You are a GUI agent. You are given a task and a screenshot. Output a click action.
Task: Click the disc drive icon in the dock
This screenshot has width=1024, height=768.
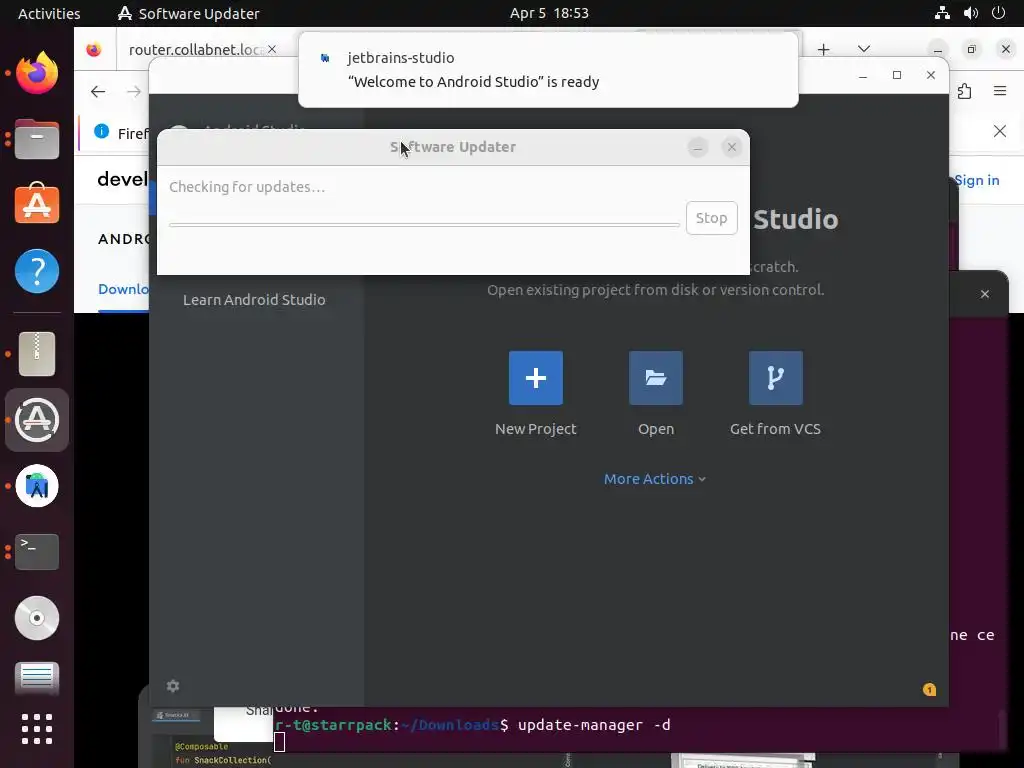pyautogui.click(x=37, y=618)
